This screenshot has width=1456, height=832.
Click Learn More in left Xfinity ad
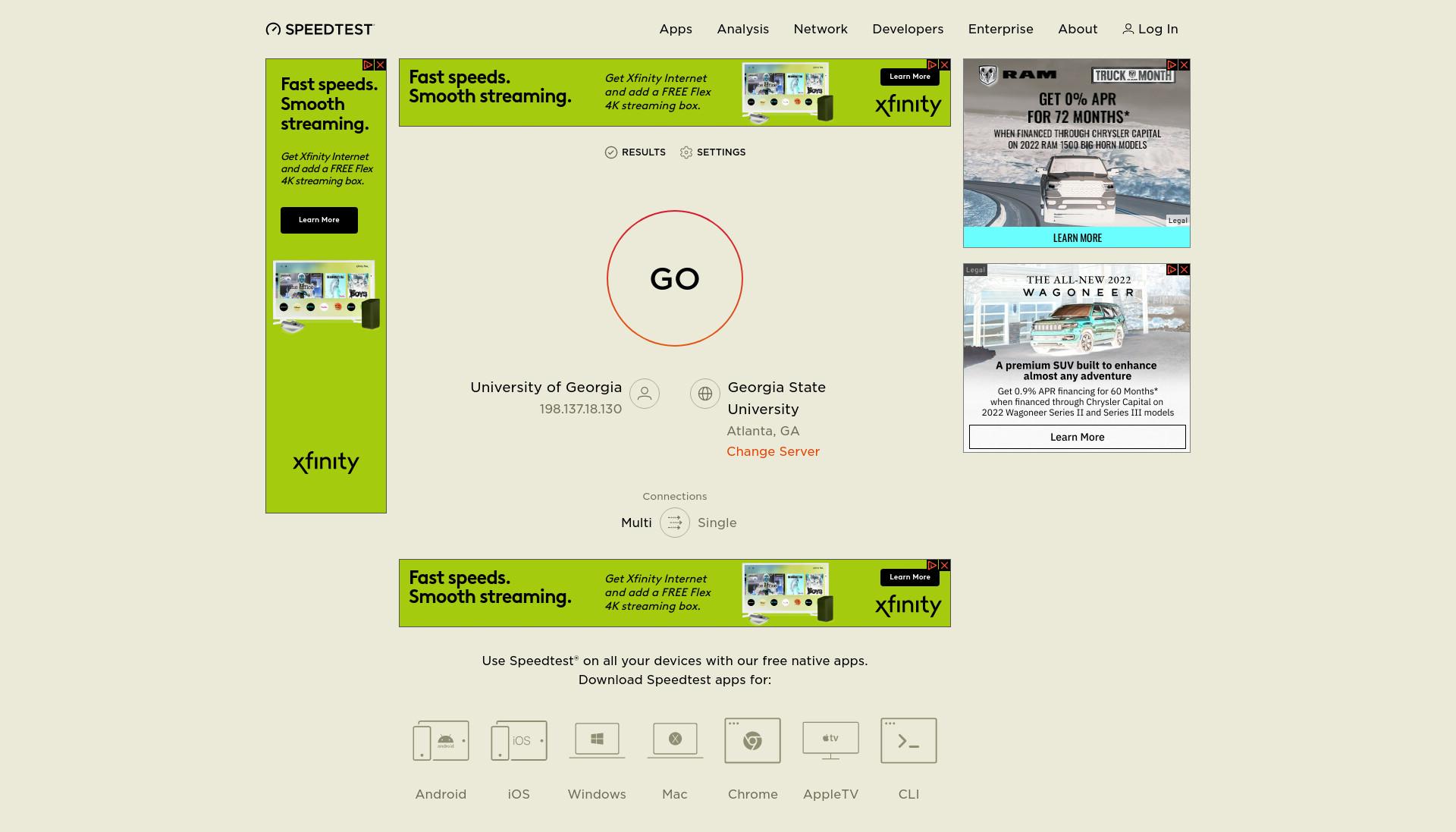click(319, 220)
